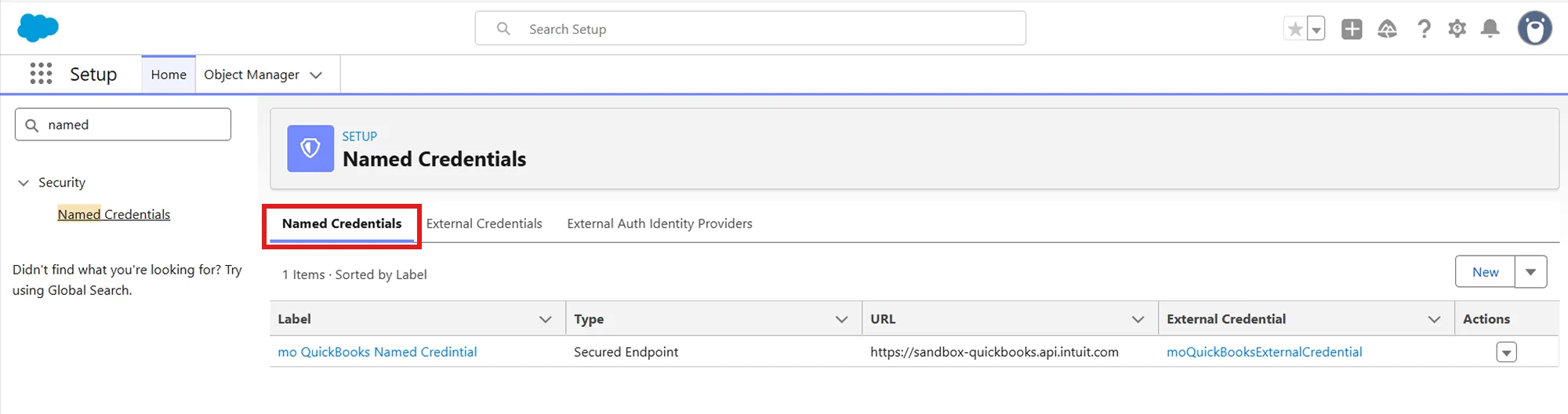This screenshot has width=1568, height=414.
Task: Click the Quick Find box containing 'named'
Action: (123, 125)
